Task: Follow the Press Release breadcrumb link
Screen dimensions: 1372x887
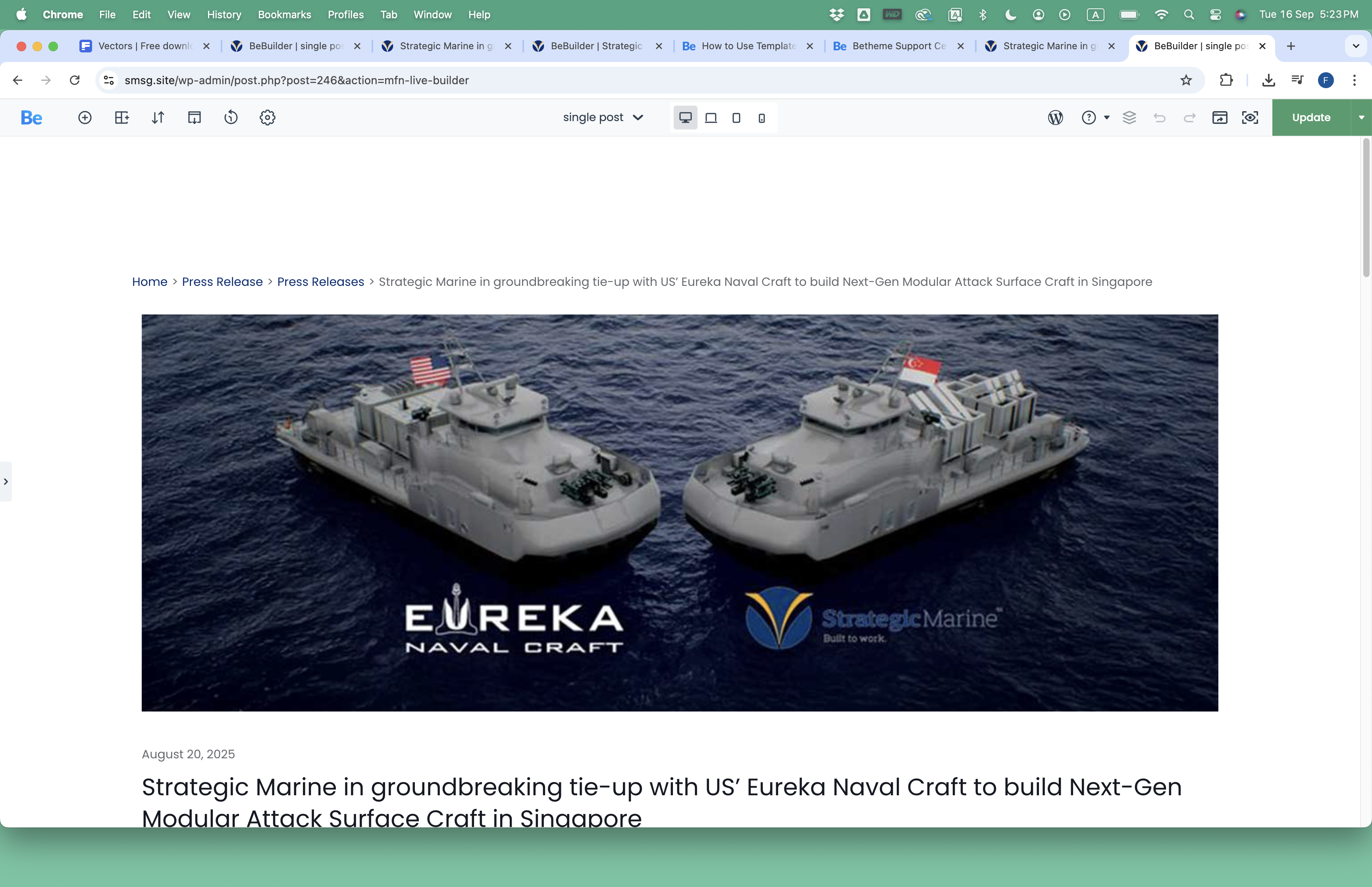Action: [222, 282]
